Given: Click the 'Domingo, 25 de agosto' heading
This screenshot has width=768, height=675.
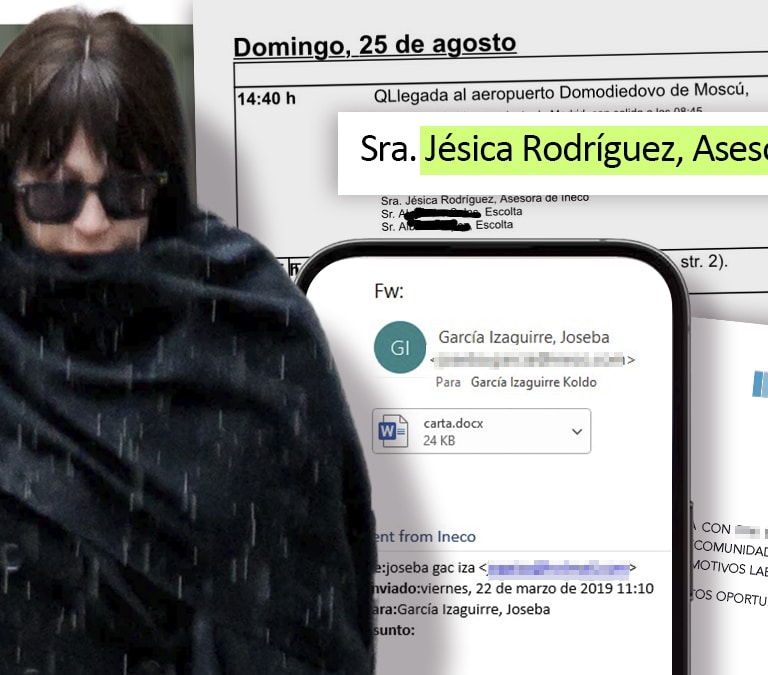Looking at the screenshot, I should tap(374, 45).
